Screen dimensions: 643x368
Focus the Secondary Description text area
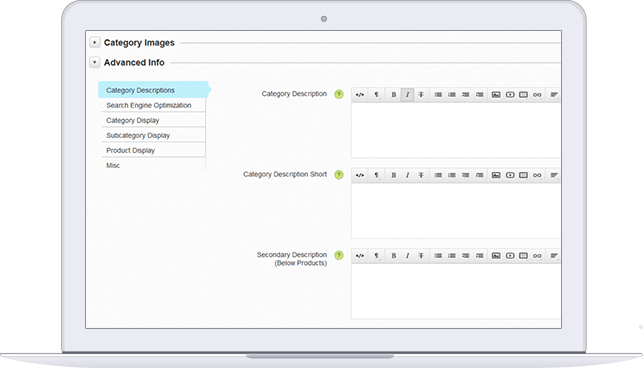pyautogui.click(x=456, y=291)
